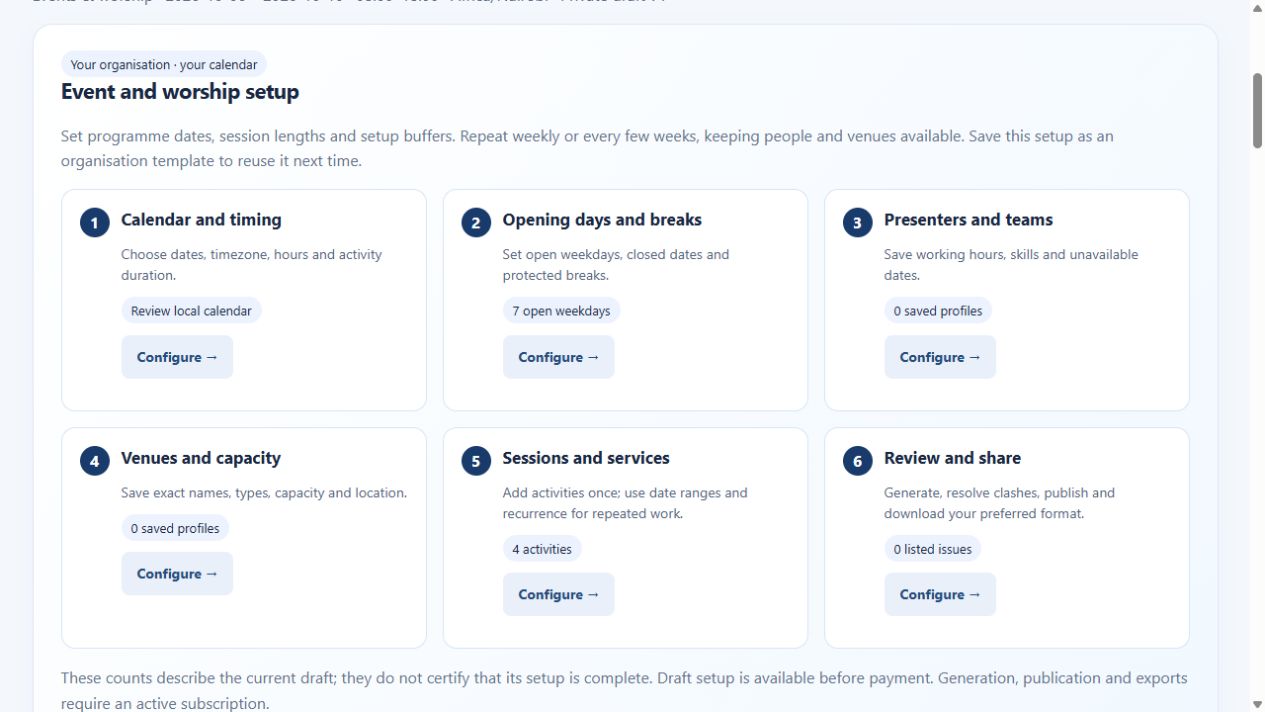Viewport: 1265px width, 712px height.
Task: Open Configure for Sessions and services
Action: point(558,594)
